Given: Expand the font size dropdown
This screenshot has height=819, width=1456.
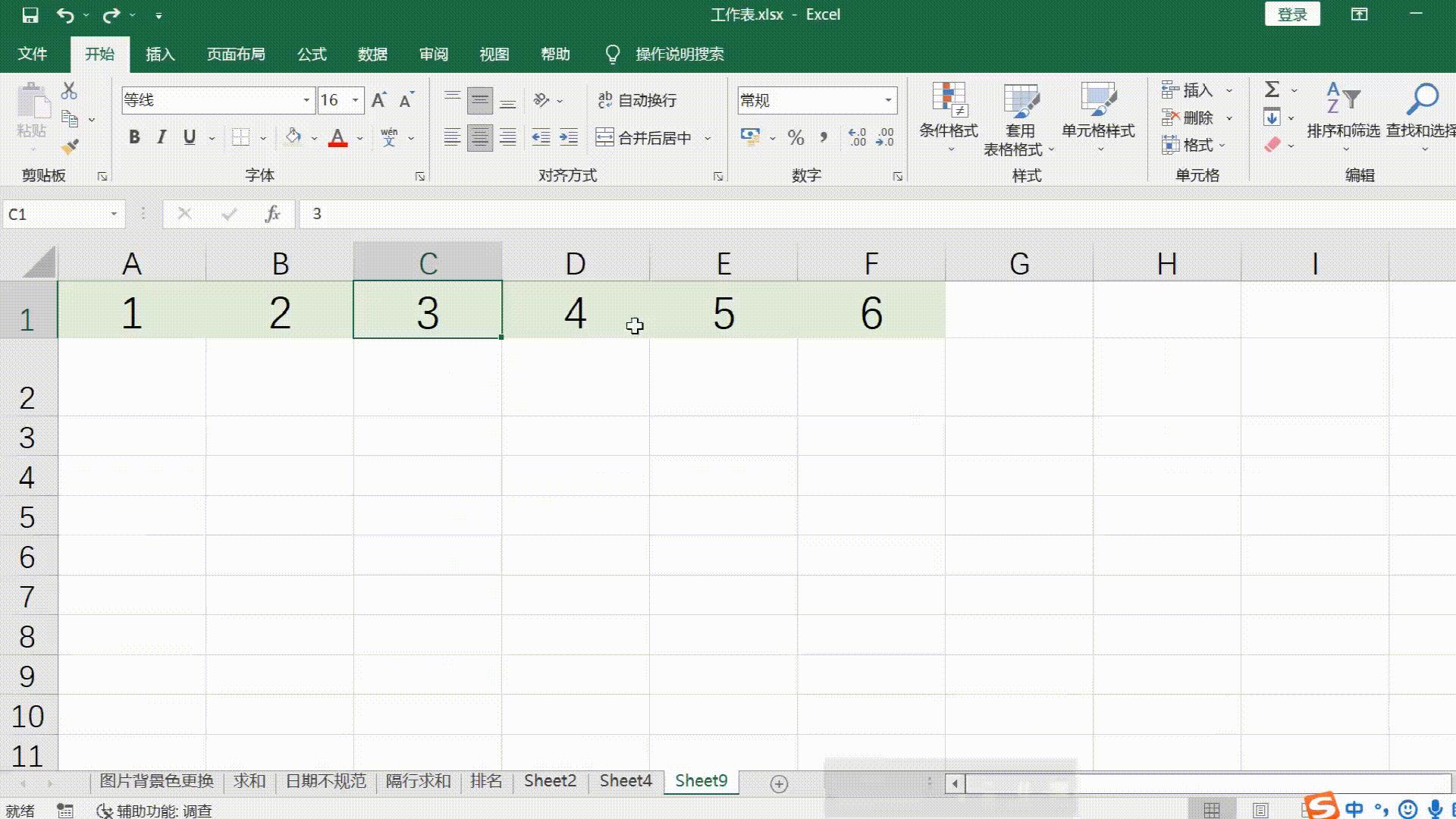Looking at the screenshot, I should (355, 100).
